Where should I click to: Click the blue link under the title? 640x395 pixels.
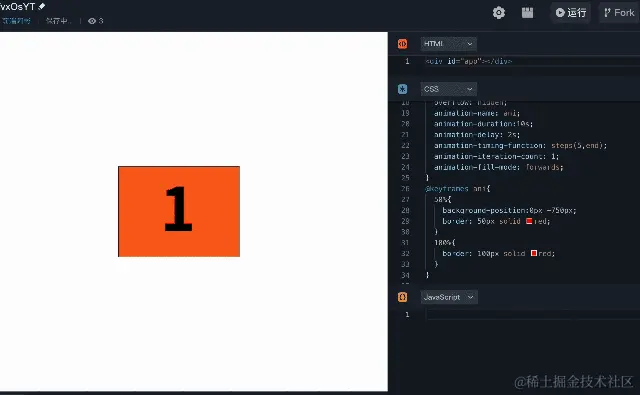pyautogui.click(x=16, y=21)
